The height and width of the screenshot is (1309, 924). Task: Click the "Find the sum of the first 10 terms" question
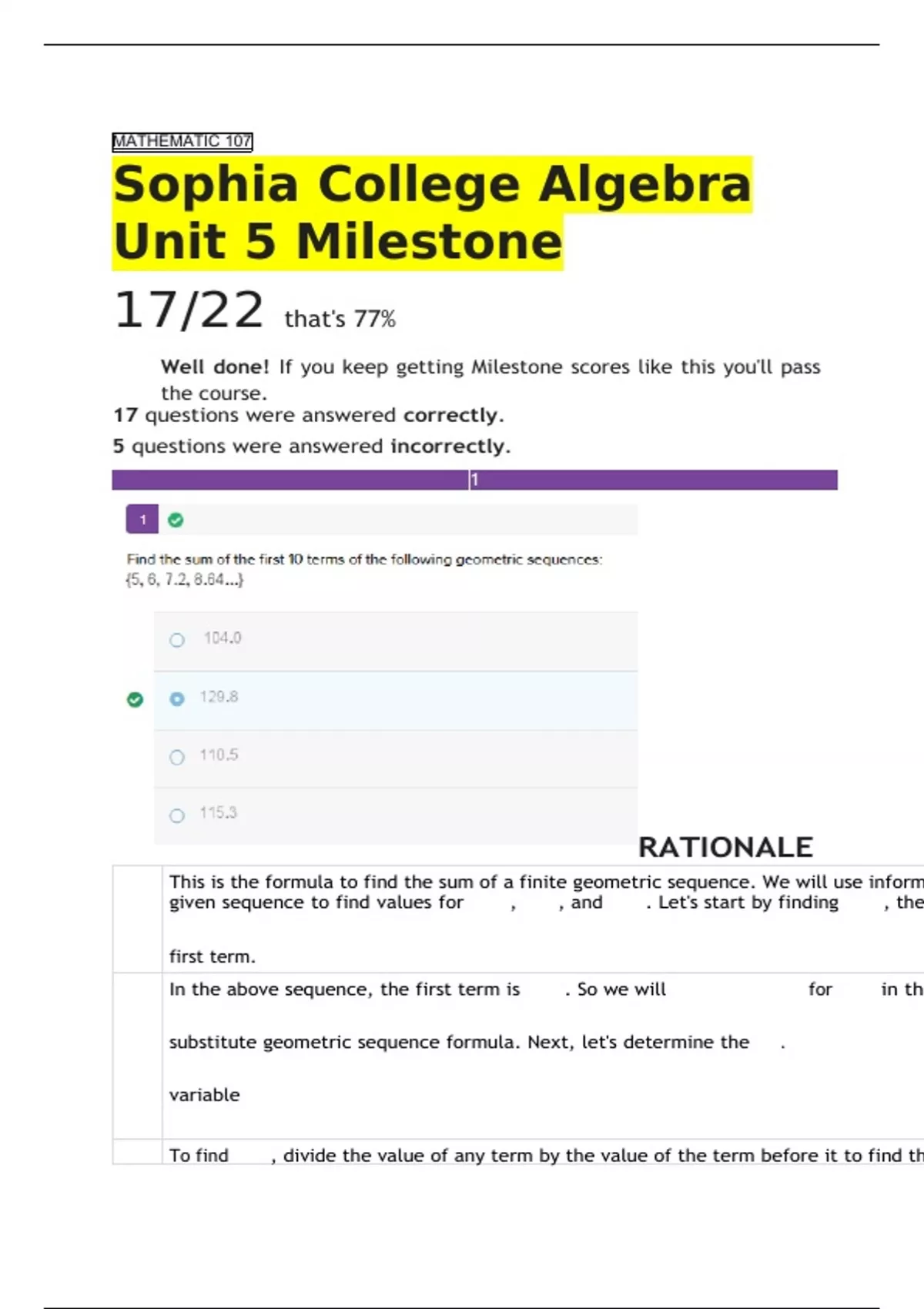pyautogui.click(x=364, y=560)
